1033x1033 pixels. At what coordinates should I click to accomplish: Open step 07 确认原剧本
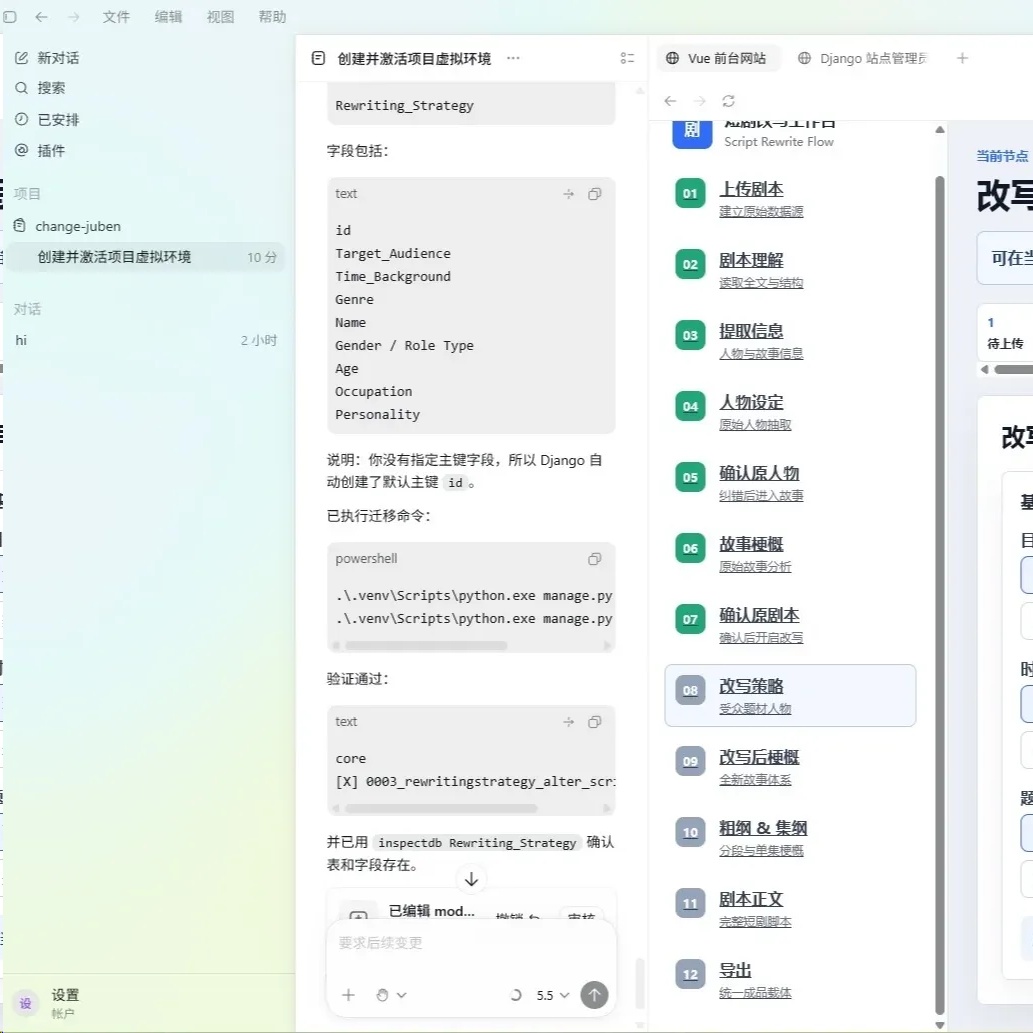(790, 625)
